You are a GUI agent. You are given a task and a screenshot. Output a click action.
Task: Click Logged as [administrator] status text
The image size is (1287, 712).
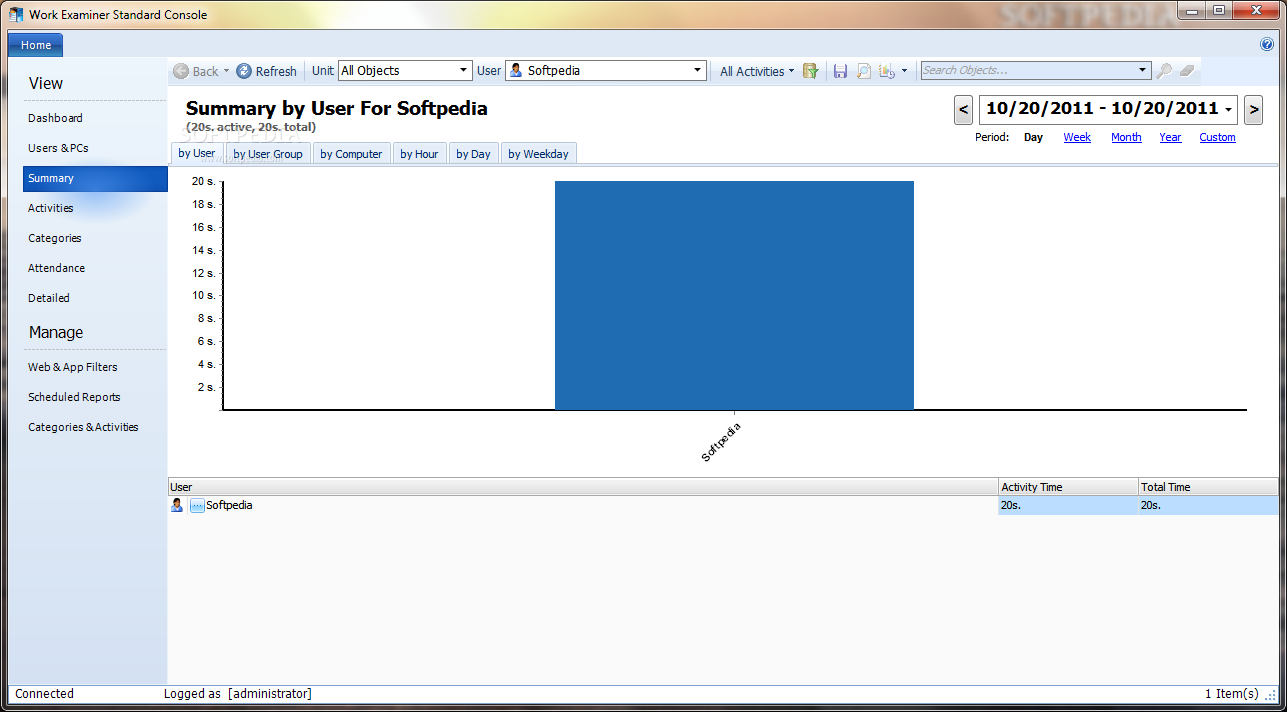click(238, 693)
